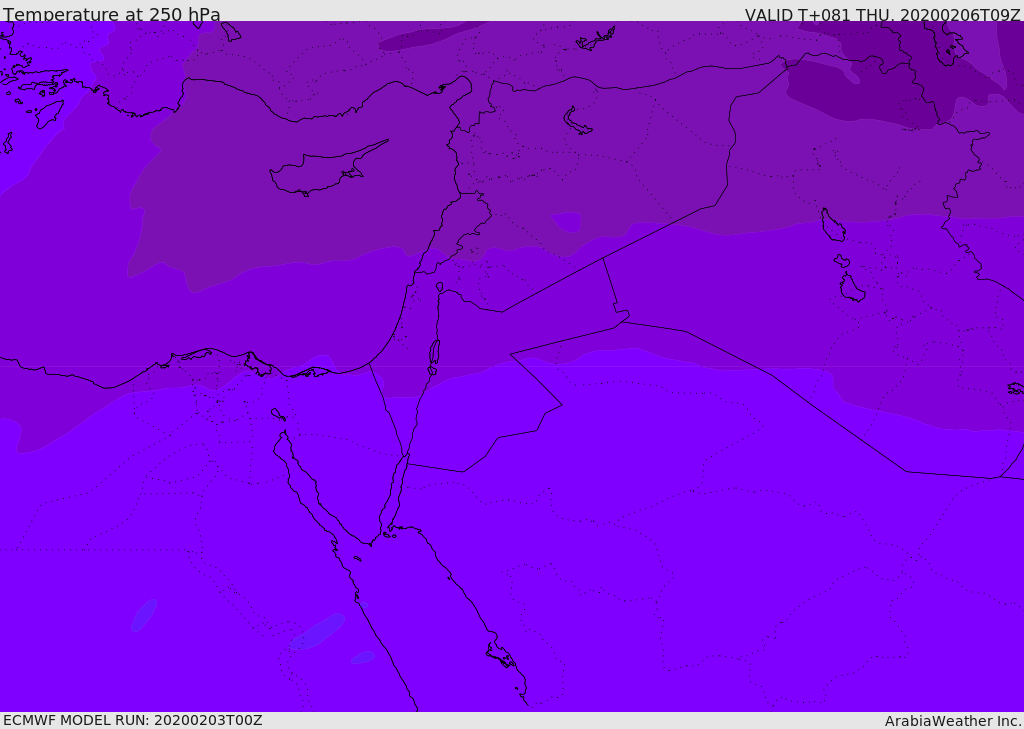Click the ArabiaWeather Inc. credit text
Image resolution: width=1024 pixels, height=729 pixels.
click(x=953, y=721)
